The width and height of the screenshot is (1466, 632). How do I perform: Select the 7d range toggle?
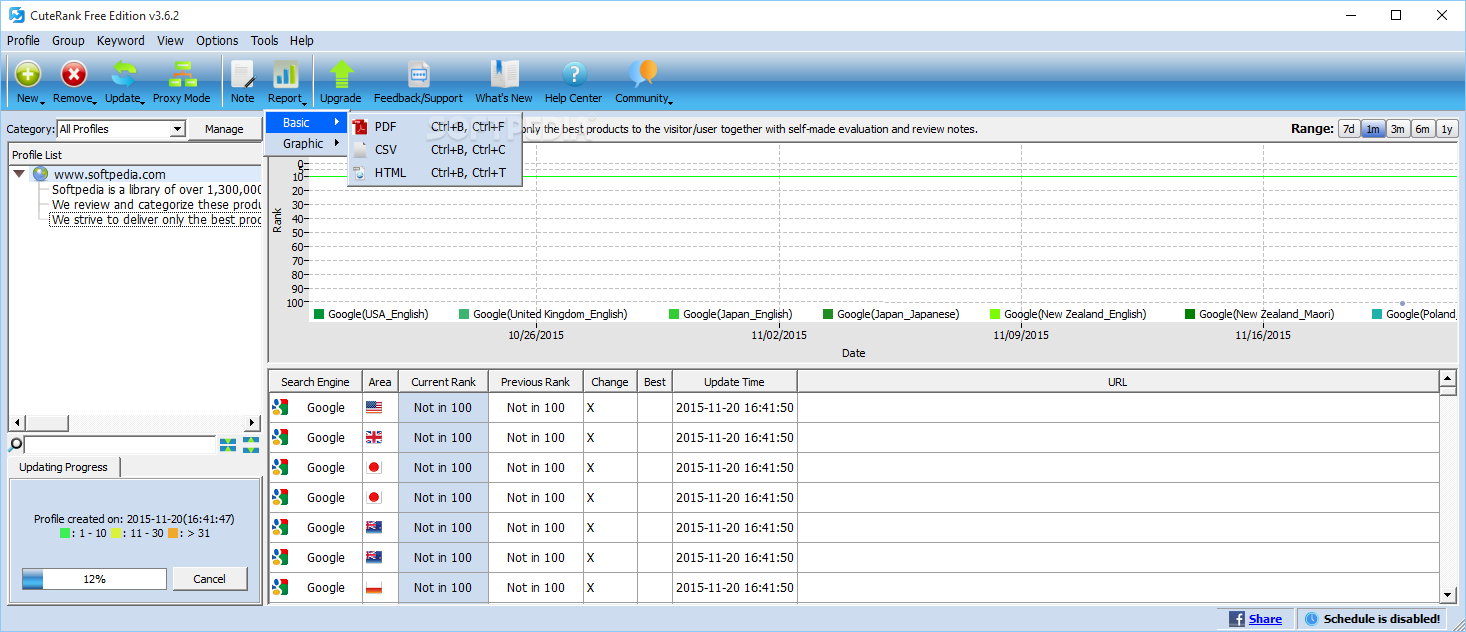click(1349, 129)
